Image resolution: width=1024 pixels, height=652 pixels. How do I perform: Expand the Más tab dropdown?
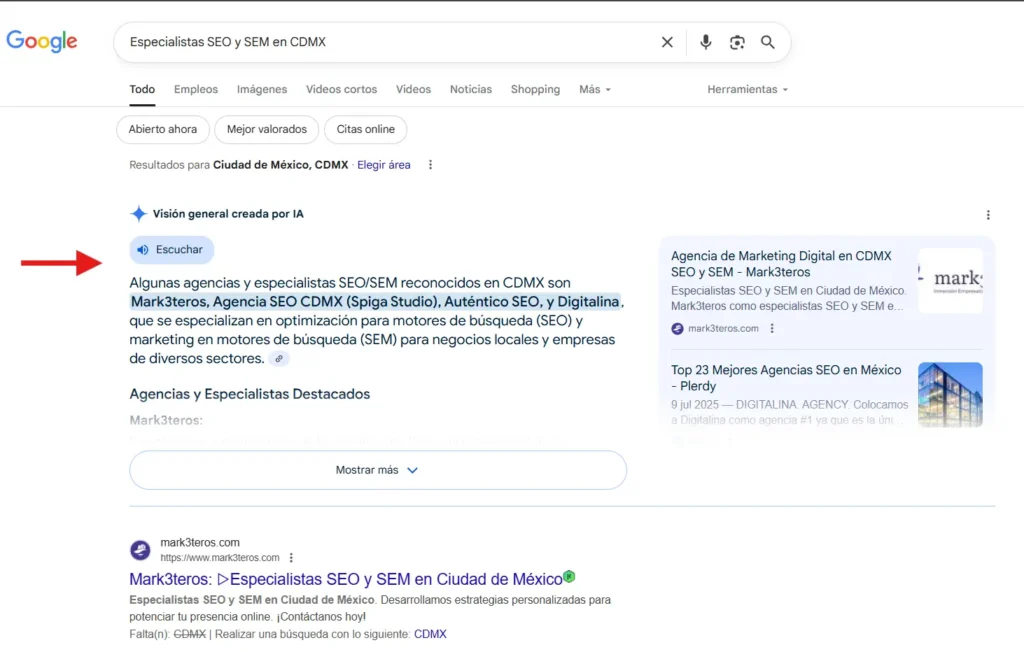(x=594, y=89)
